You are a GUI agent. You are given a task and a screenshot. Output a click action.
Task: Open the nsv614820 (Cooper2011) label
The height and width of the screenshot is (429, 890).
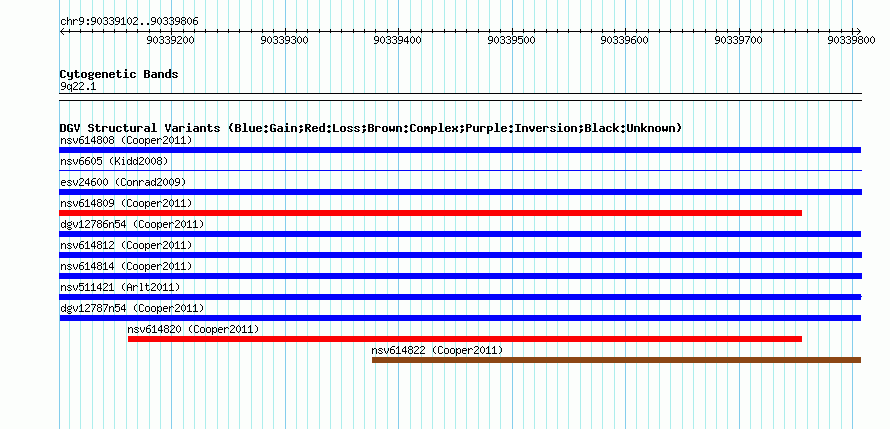[193, 329]
